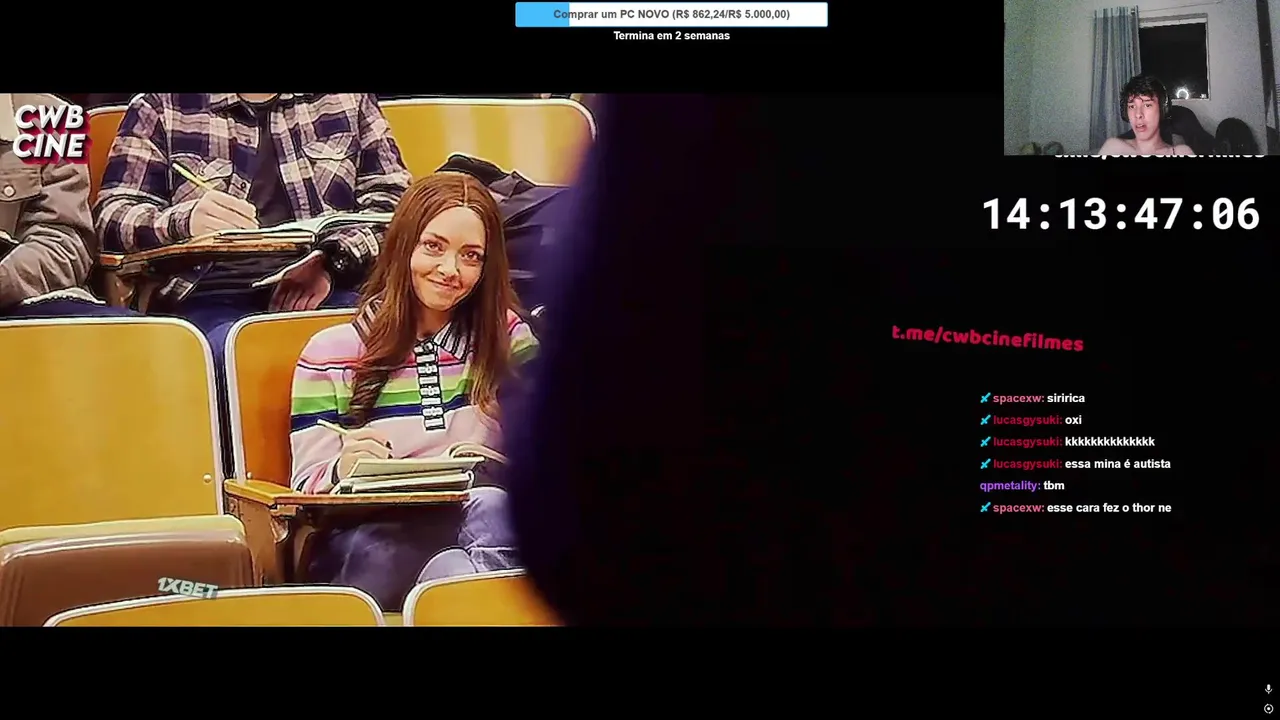Click username lucasgysuki on 'essa mina é autista'

coord(1027,464)
